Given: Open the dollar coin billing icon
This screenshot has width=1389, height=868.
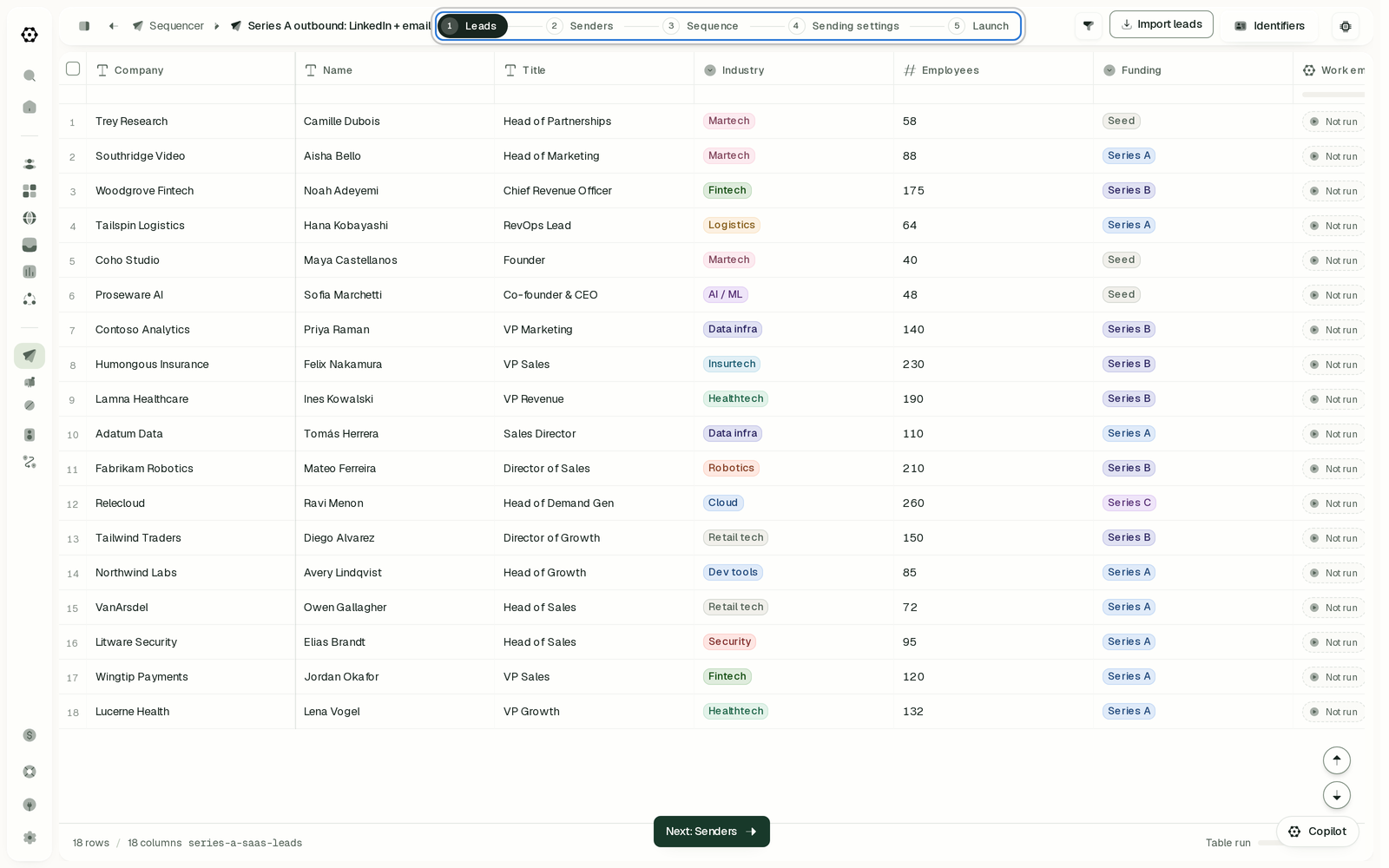Looking at the screenshot, I should click(30, 735).
